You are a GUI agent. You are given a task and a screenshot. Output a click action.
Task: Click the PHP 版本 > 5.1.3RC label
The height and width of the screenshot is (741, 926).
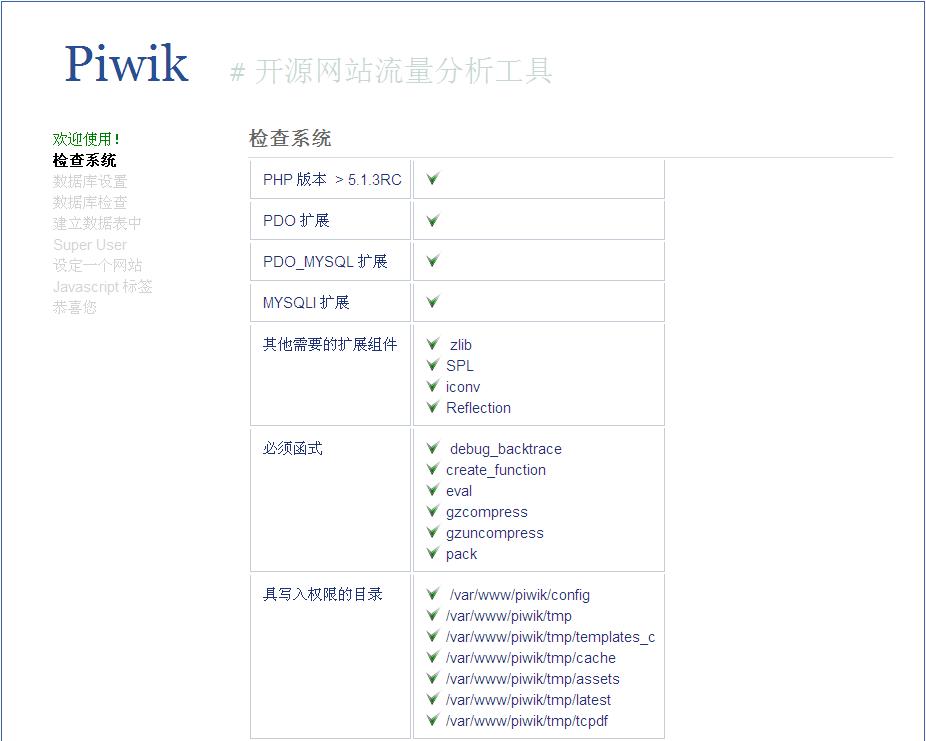[x=332, y=179]
